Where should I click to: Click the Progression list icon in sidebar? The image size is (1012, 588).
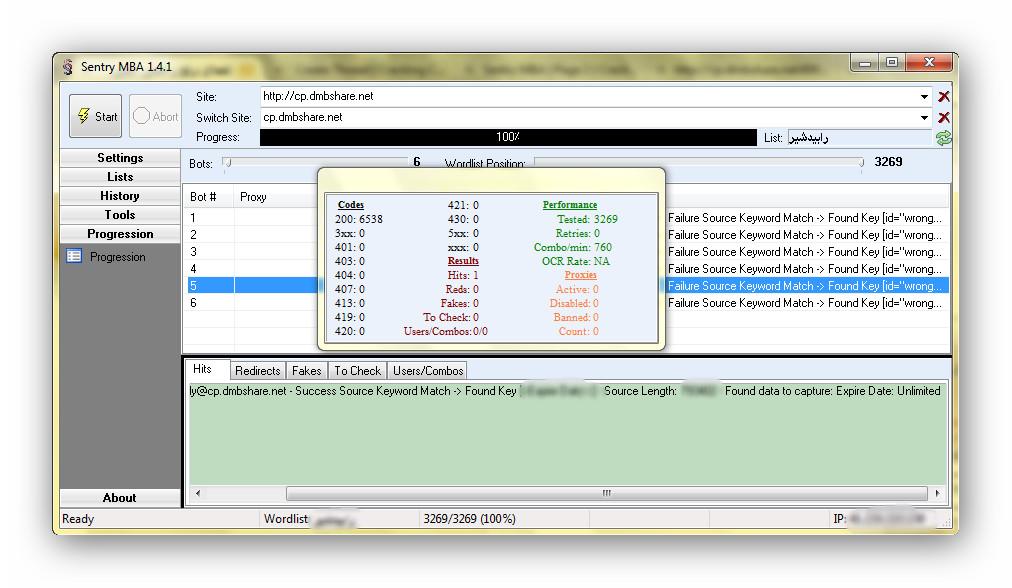coord(74,256)
